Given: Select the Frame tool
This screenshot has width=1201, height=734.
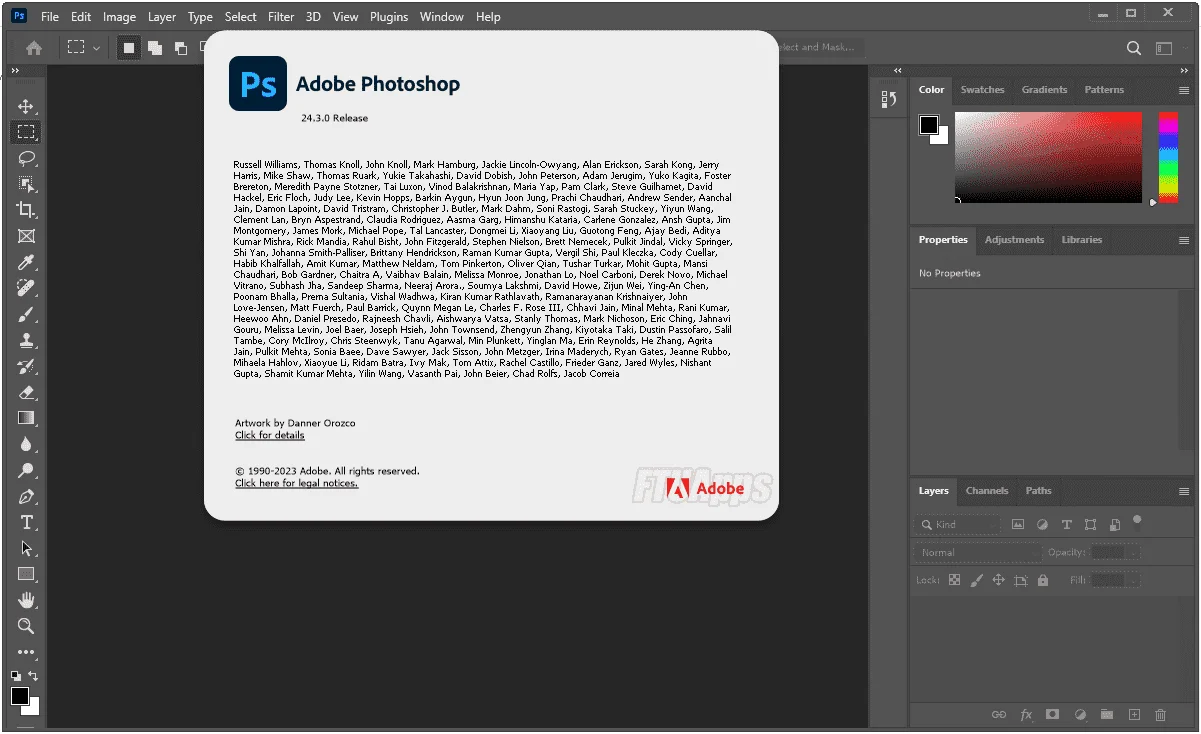Looking at the screenshot, I should pos(26,236).
